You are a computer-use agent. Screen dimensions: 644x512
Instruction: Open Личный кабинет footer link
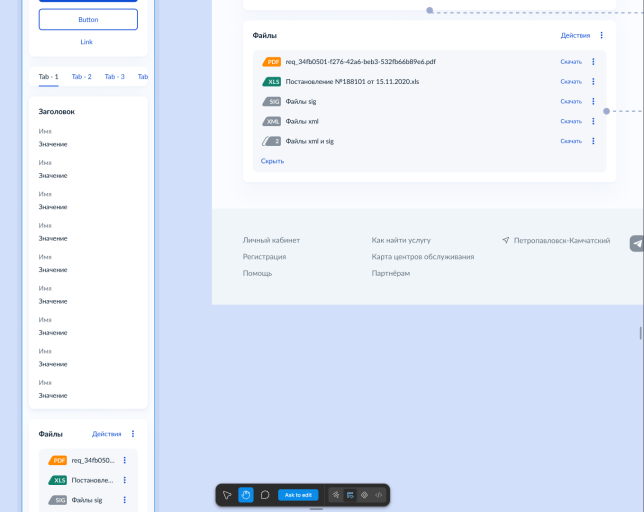[x=271, y=240]
